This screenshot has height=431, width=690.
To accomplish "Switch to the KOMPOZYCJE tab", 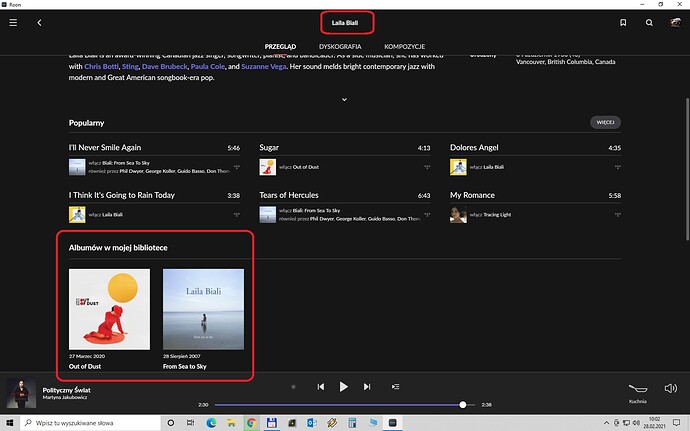I will click(x=404, y=46).
